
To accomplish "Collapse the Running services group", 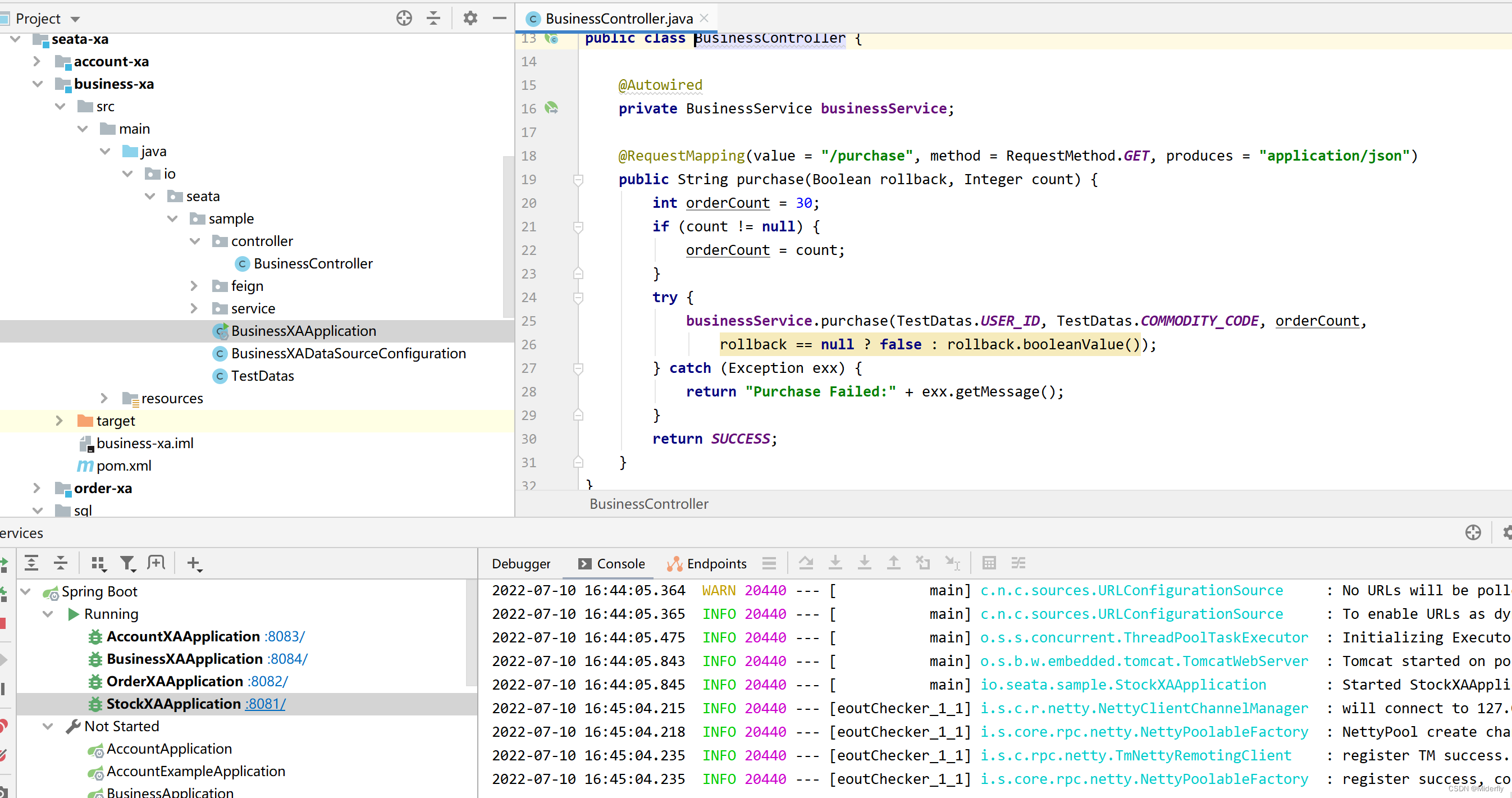I will (x=48, y=614).
